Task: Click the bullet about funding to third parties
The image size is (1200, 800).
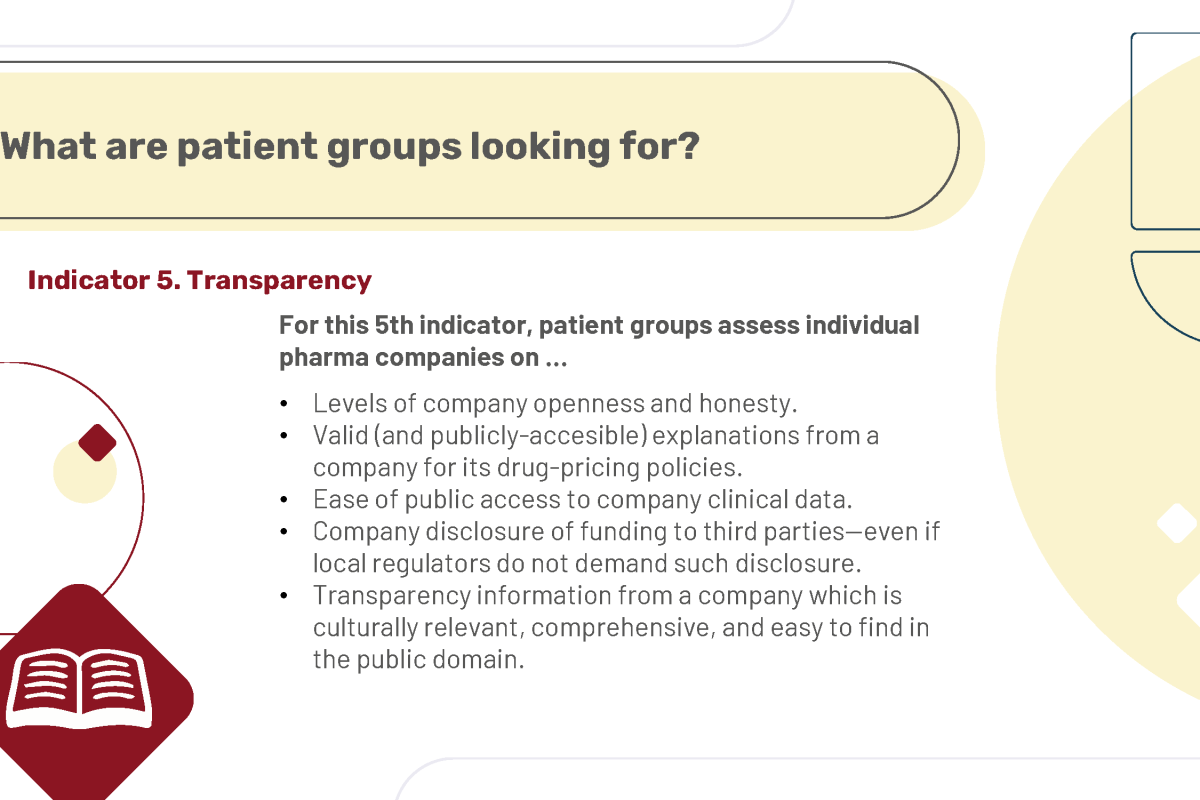Action: pos(626,547)
